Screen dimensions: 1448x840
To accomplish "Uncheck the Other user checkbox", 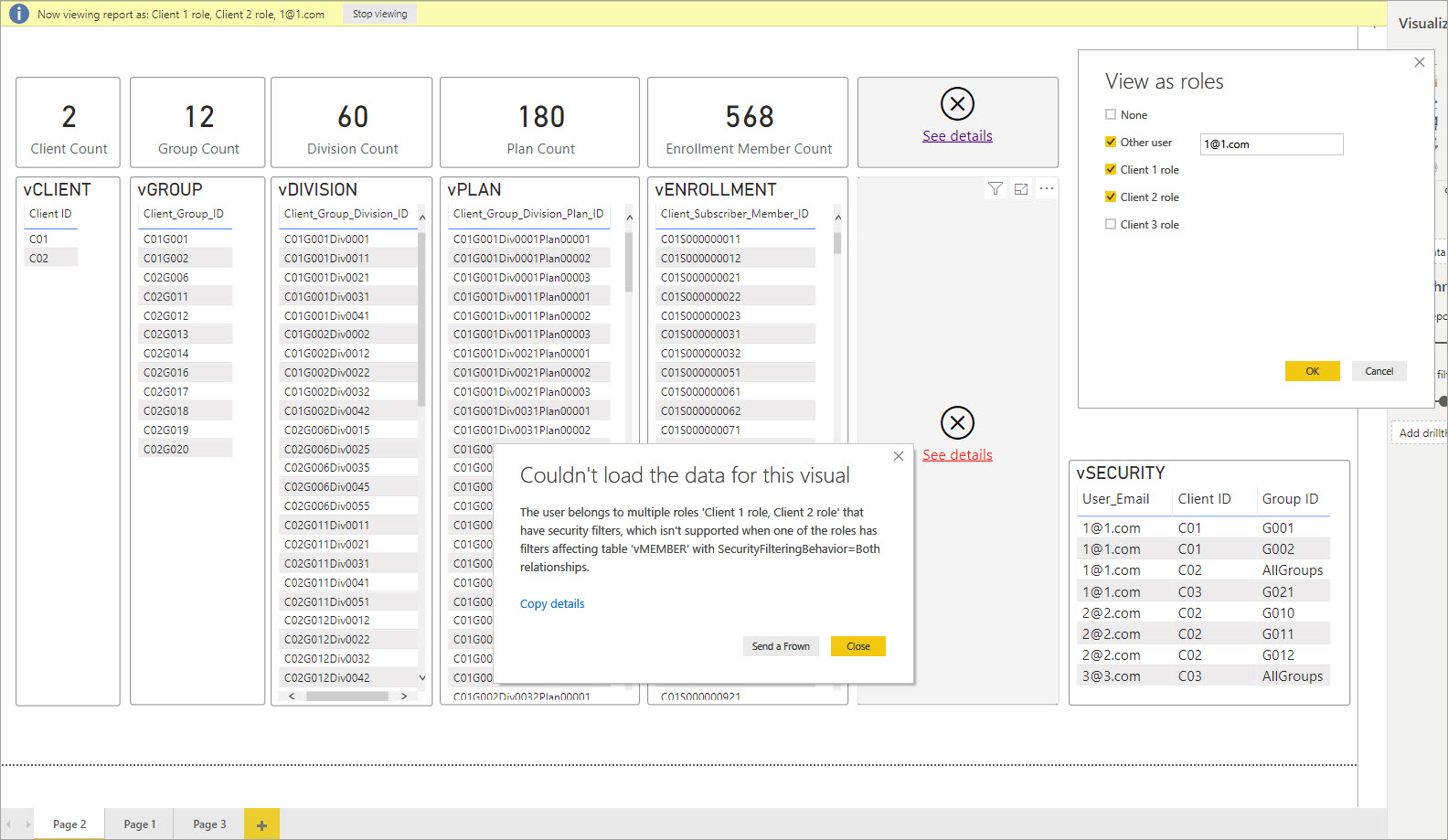I will (1111, 142).
